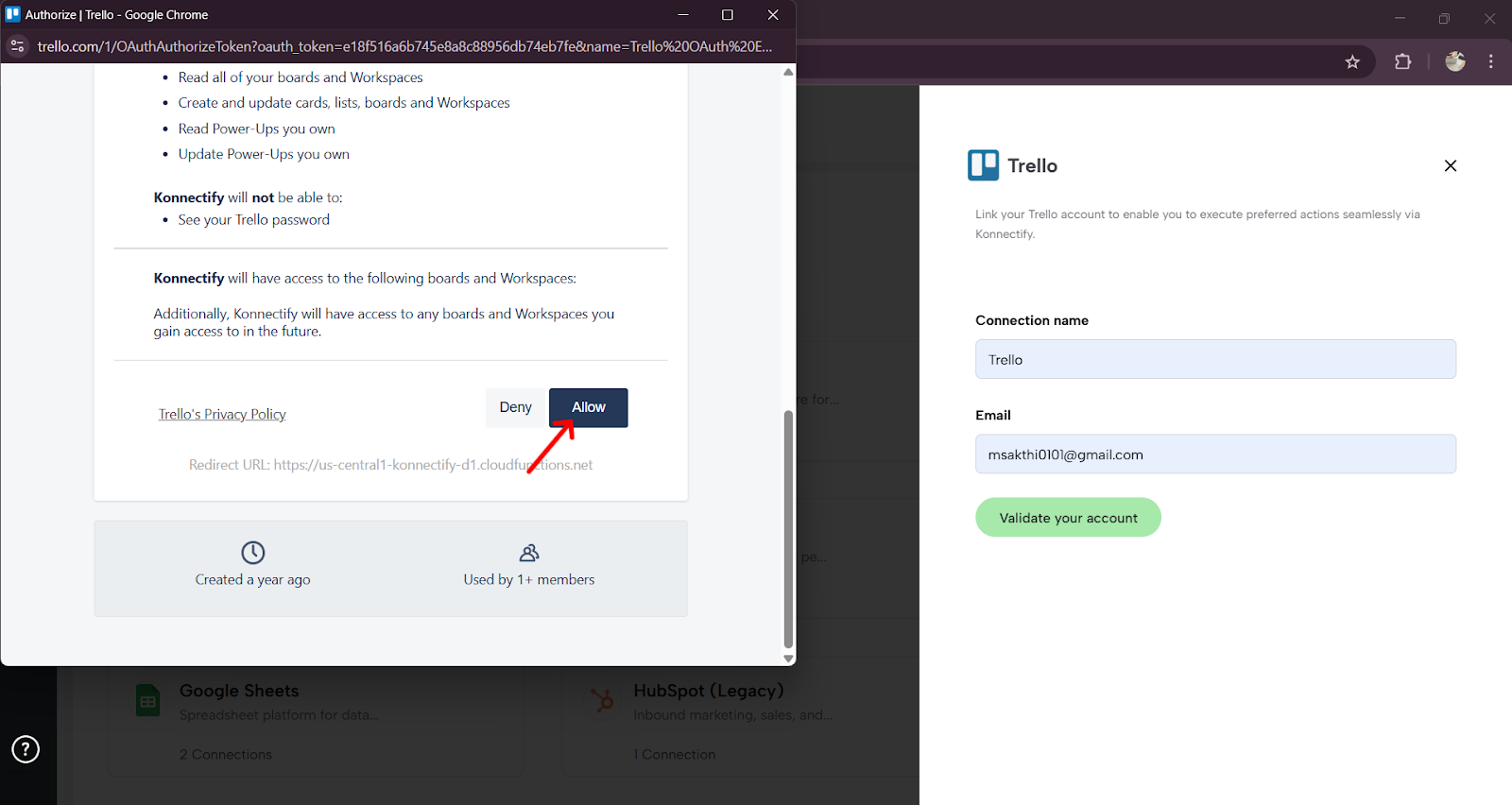Click the Trello favicon in popup title bar
The height and width of the screenshot is (805, 1512).
(x=12, y=14)
